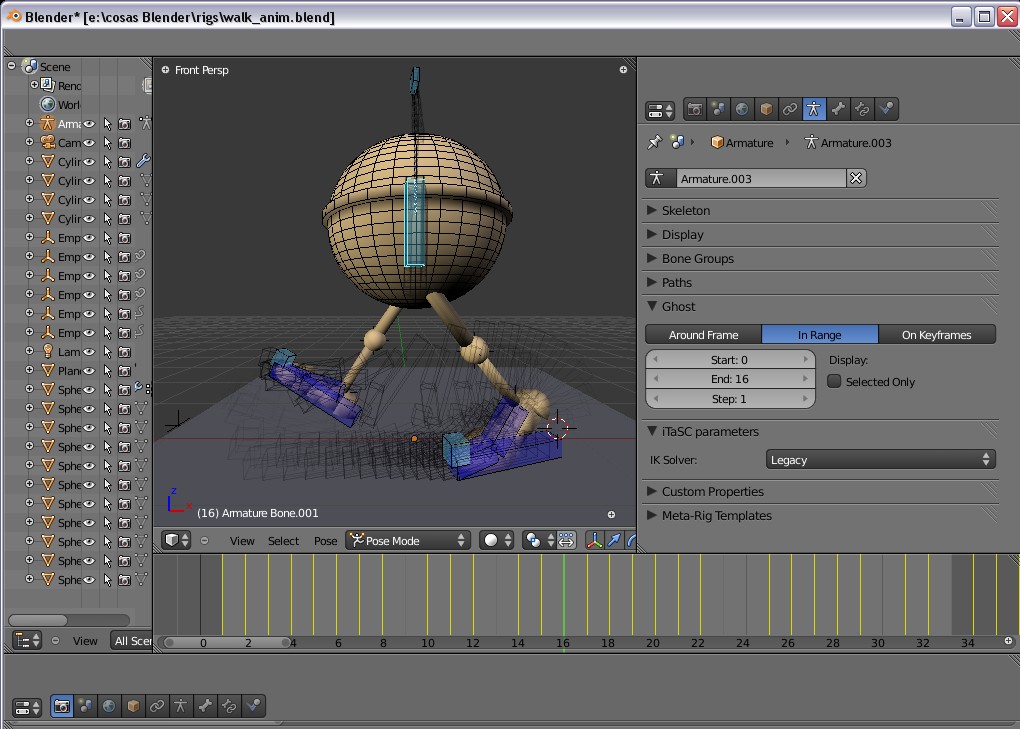Expand the Skeleton panel
The height and width of the screenshot is (729, 1020).
(x=685, y=210)
